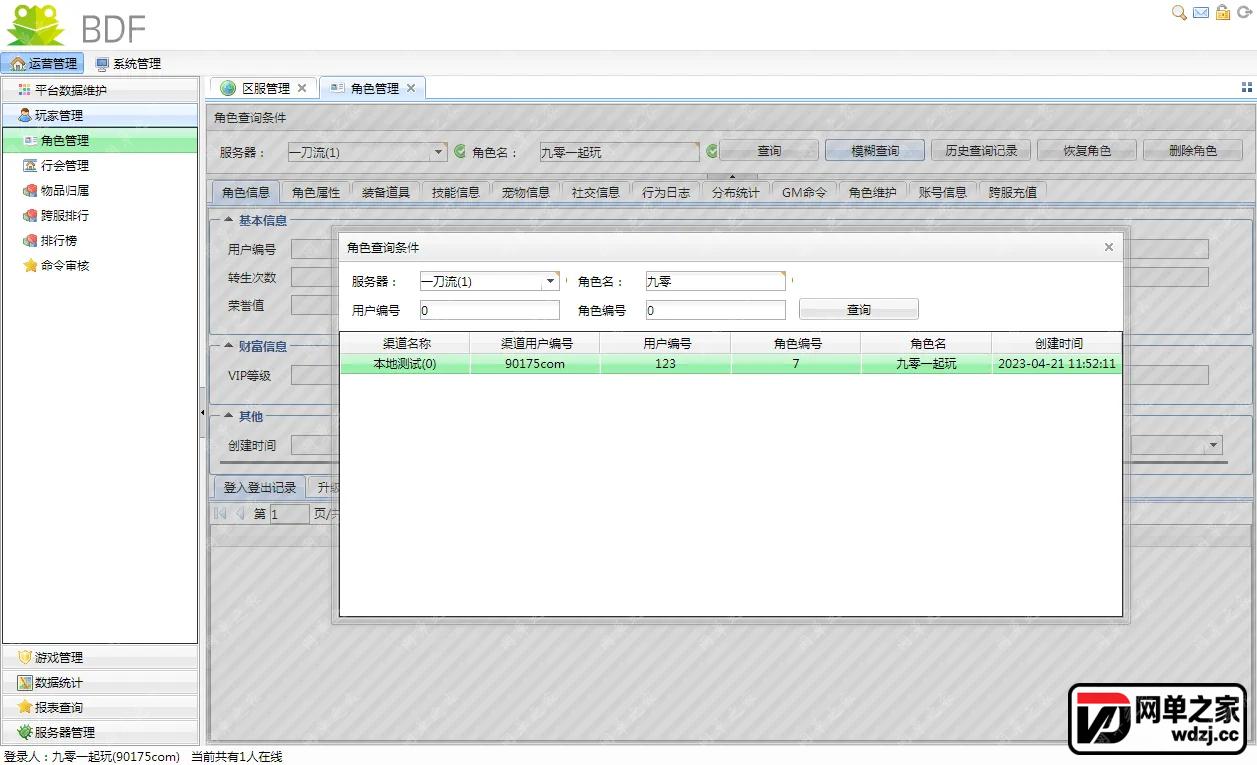Click the padlock icon in header
The image size is (1257, 765).
[1222, 12]
